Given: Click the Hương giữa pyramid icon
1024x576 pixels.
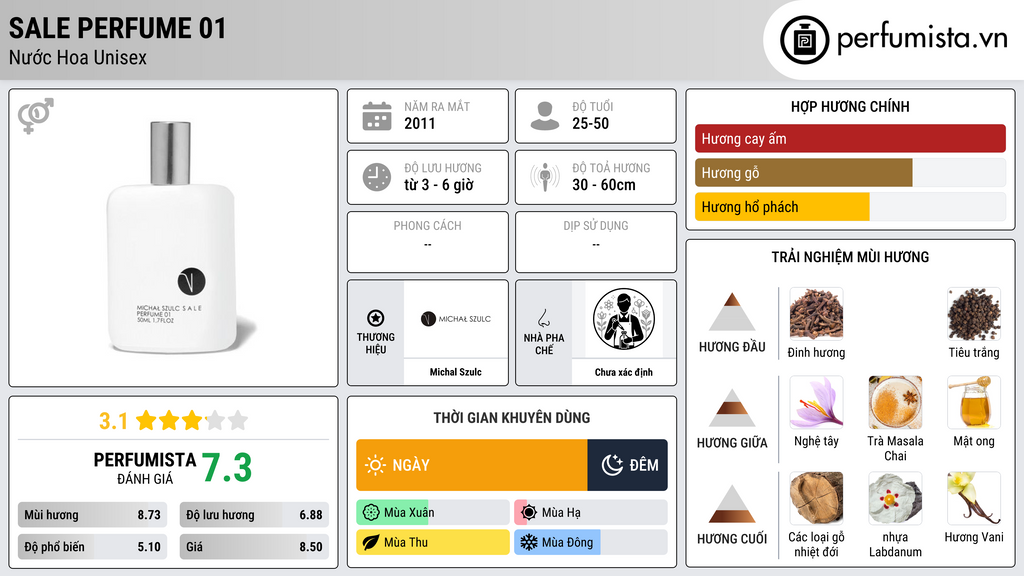Looking at the screenshot, I should (732, 408).
